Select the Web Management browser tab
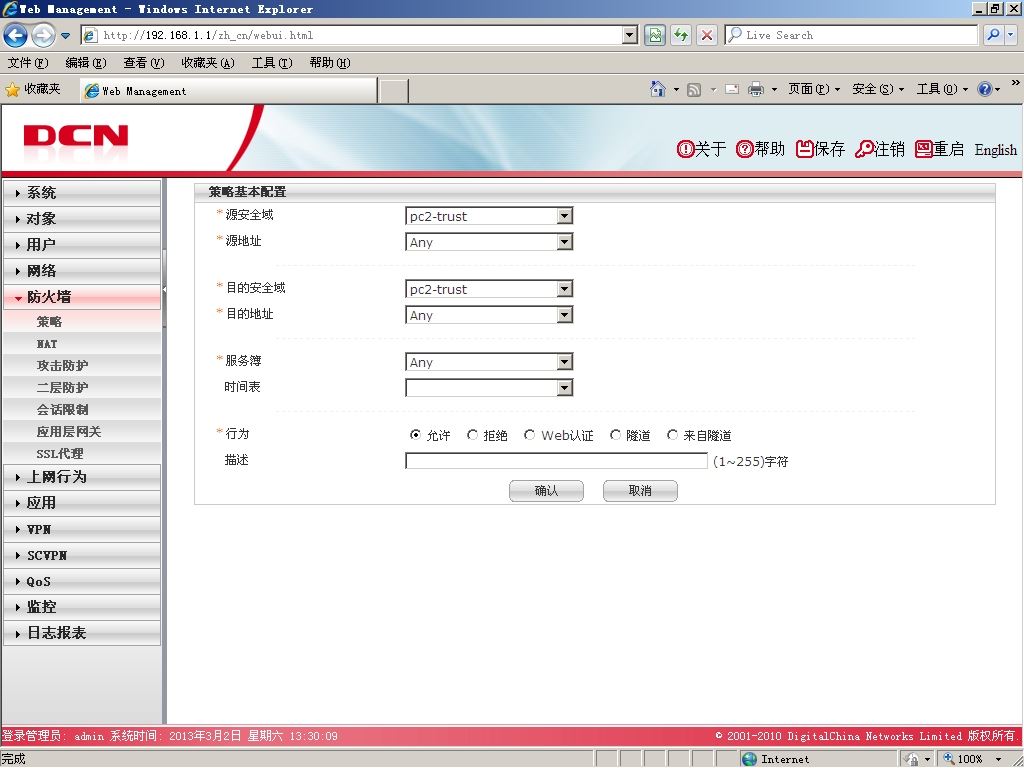Screen dimensions: 1024x768 click(229, 91)
